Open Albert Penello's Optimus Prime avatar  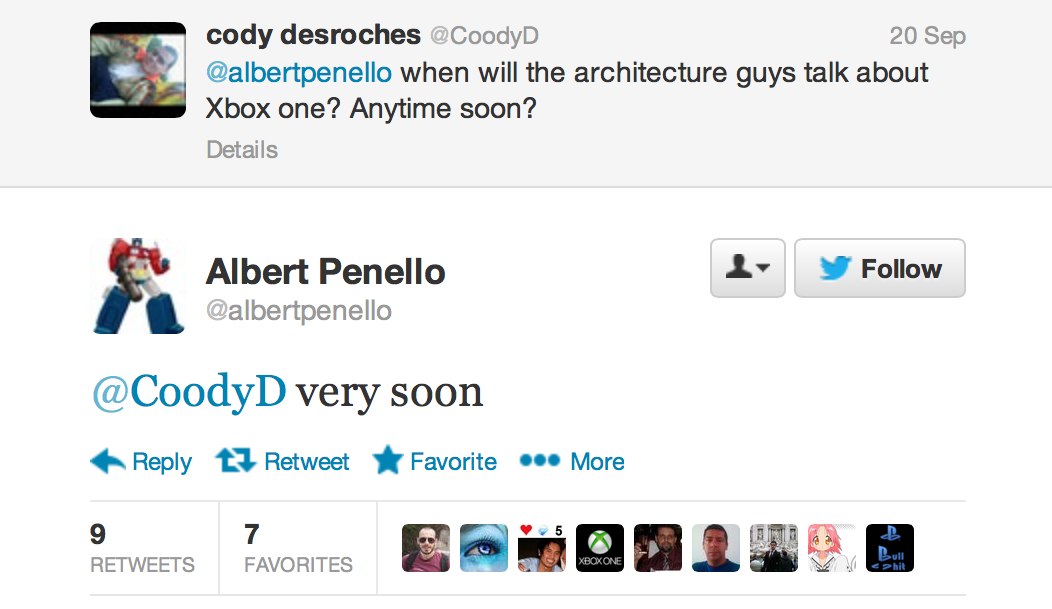click(138, 286)
